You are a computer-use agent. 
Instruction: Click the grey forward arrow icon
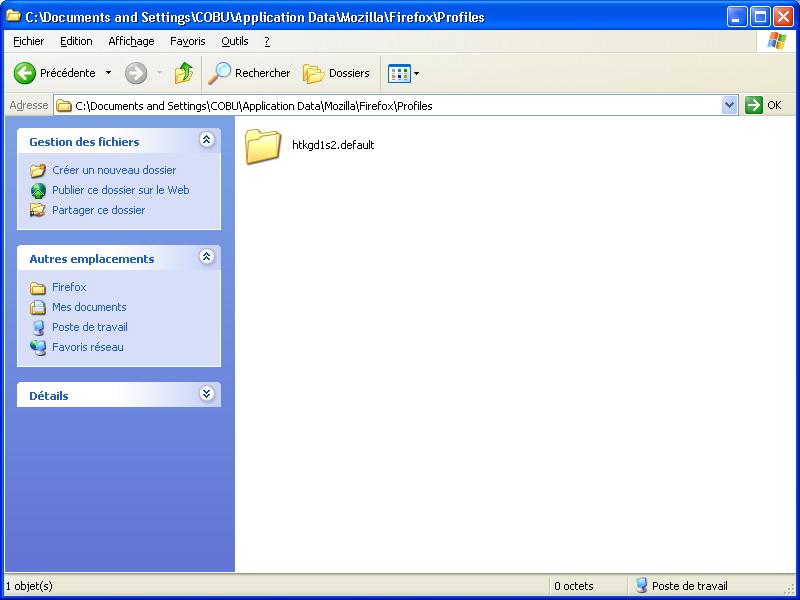(x=136, y=73)
